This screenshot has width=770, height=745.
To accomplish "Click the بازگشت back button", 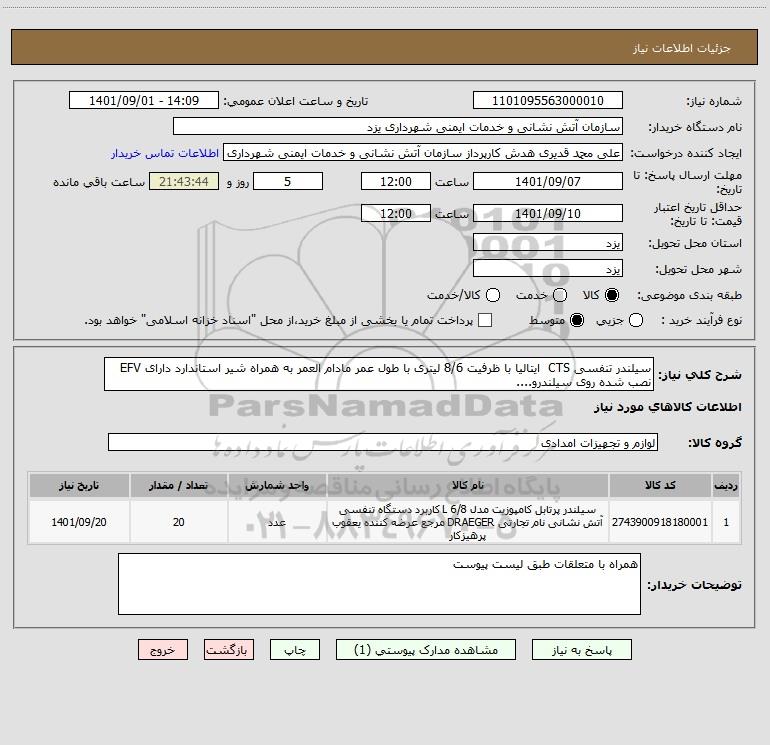I will 229,650.
